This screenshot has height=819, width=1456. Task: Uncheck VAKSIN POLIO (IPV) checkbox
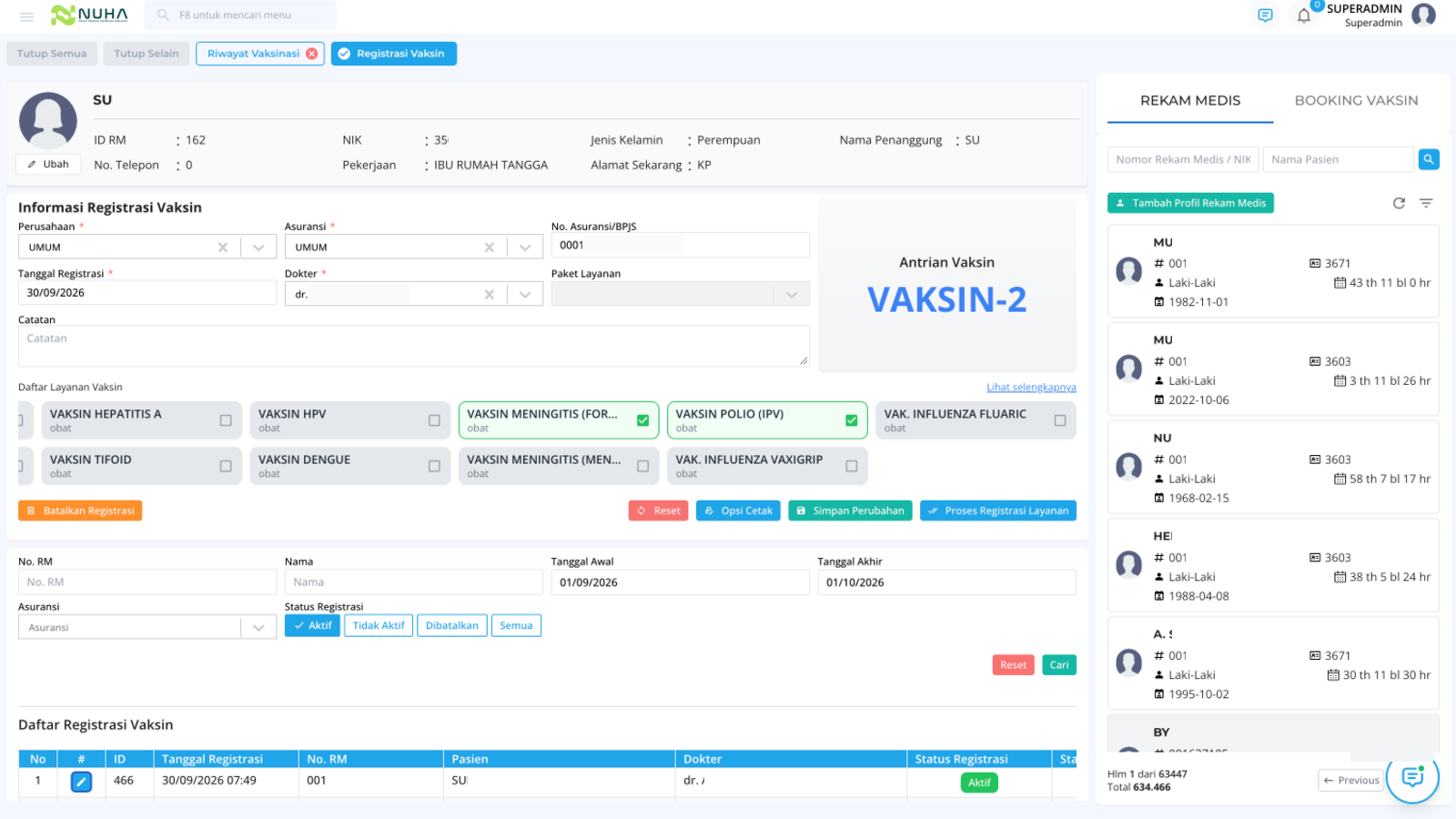pos(851,420)
